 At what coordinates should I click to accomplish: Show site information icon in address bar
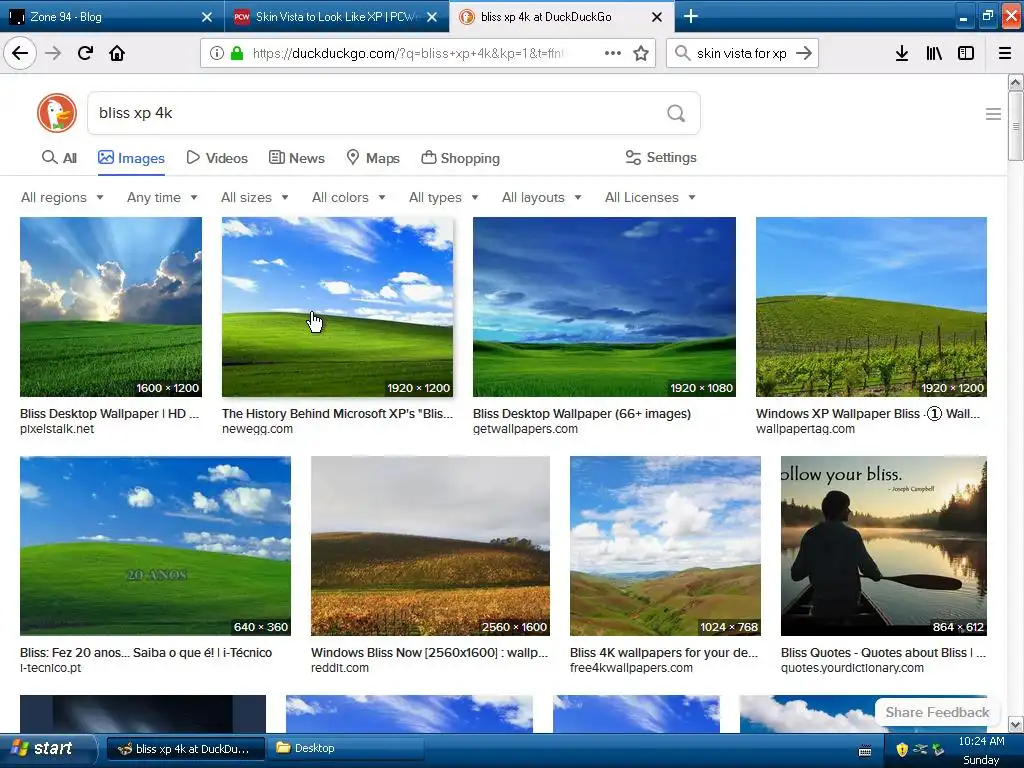[217, 53]
